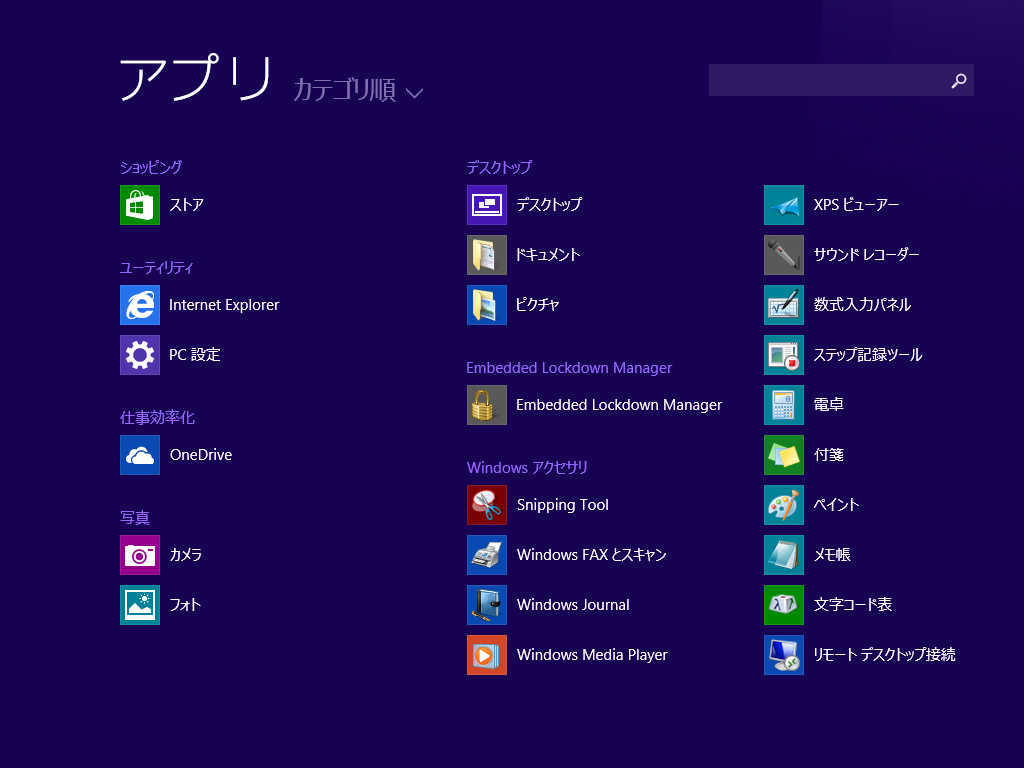Open the OneDrive cloud icon
1024x768 pixels.
click(140, 455)
